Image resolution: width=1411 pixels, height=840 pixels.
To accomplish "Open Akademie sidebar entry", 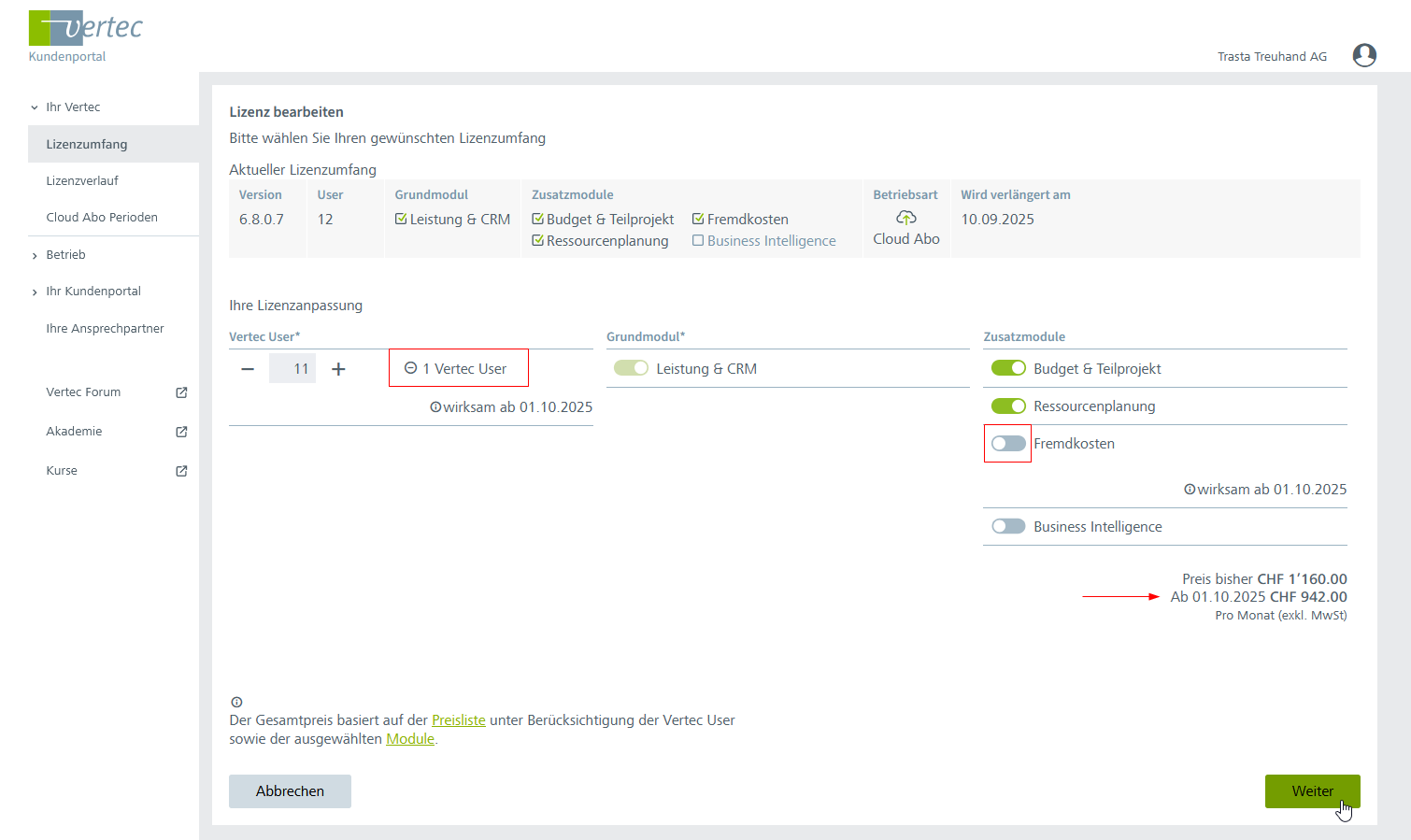I will point(74,432).
